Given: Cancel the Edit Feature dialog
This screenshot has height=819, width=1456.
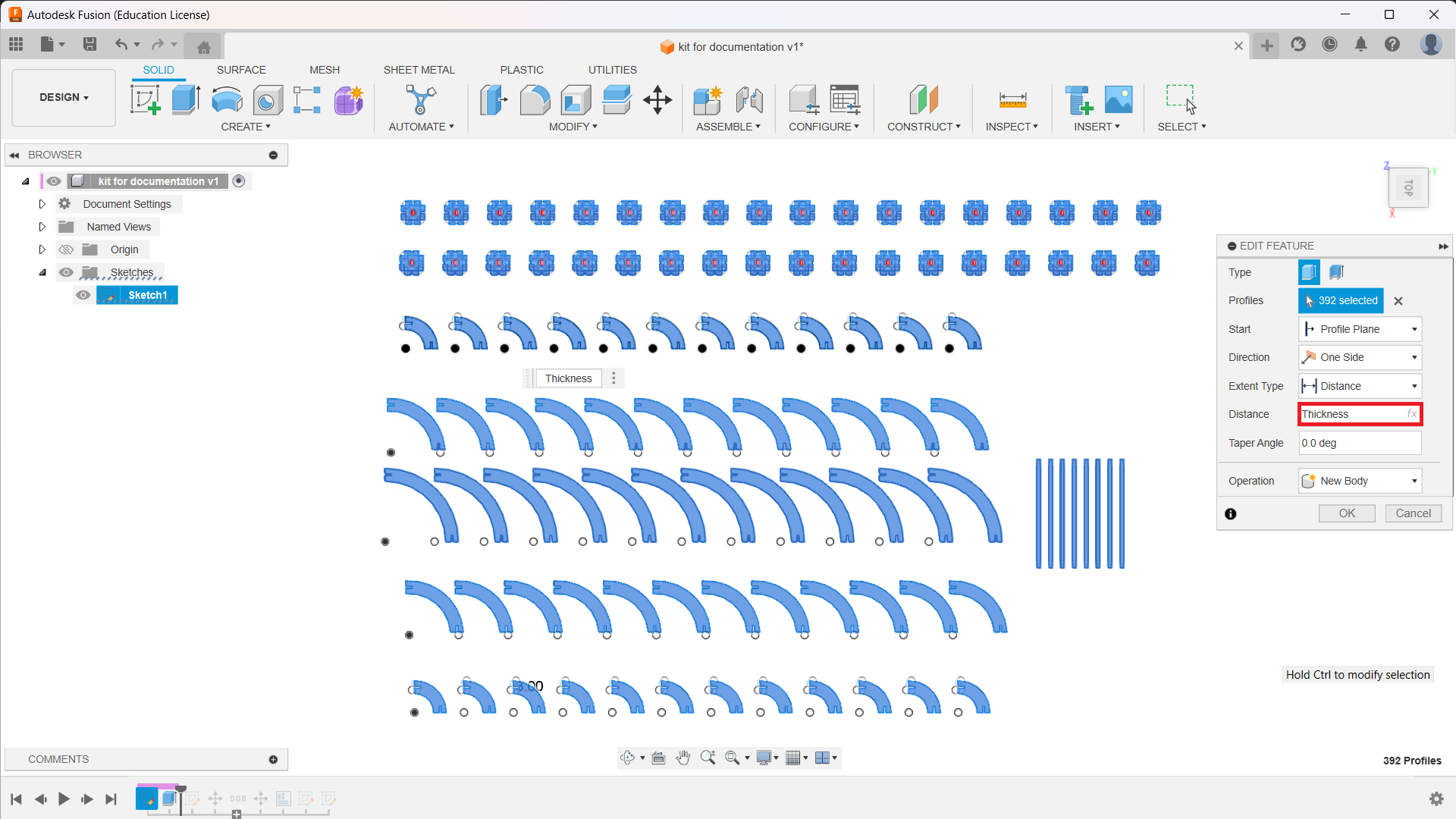Looking at the screenshot, I should (1413, 513).
